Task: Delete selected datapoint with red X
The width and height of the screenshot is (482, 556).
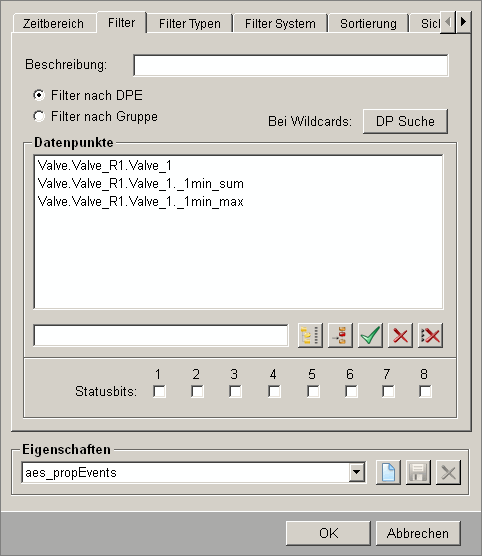Action: click(x=400, y=335)
